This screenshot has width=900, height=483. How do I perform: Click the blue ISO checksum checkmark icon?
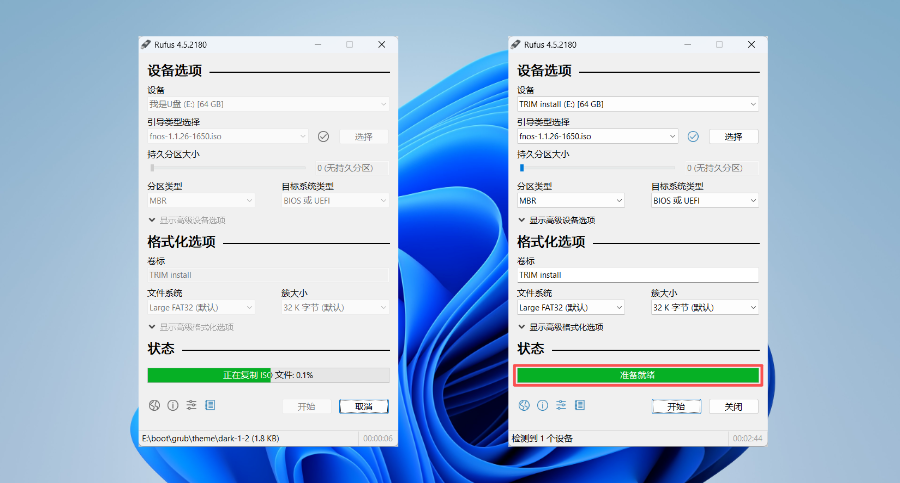[693, 136]
